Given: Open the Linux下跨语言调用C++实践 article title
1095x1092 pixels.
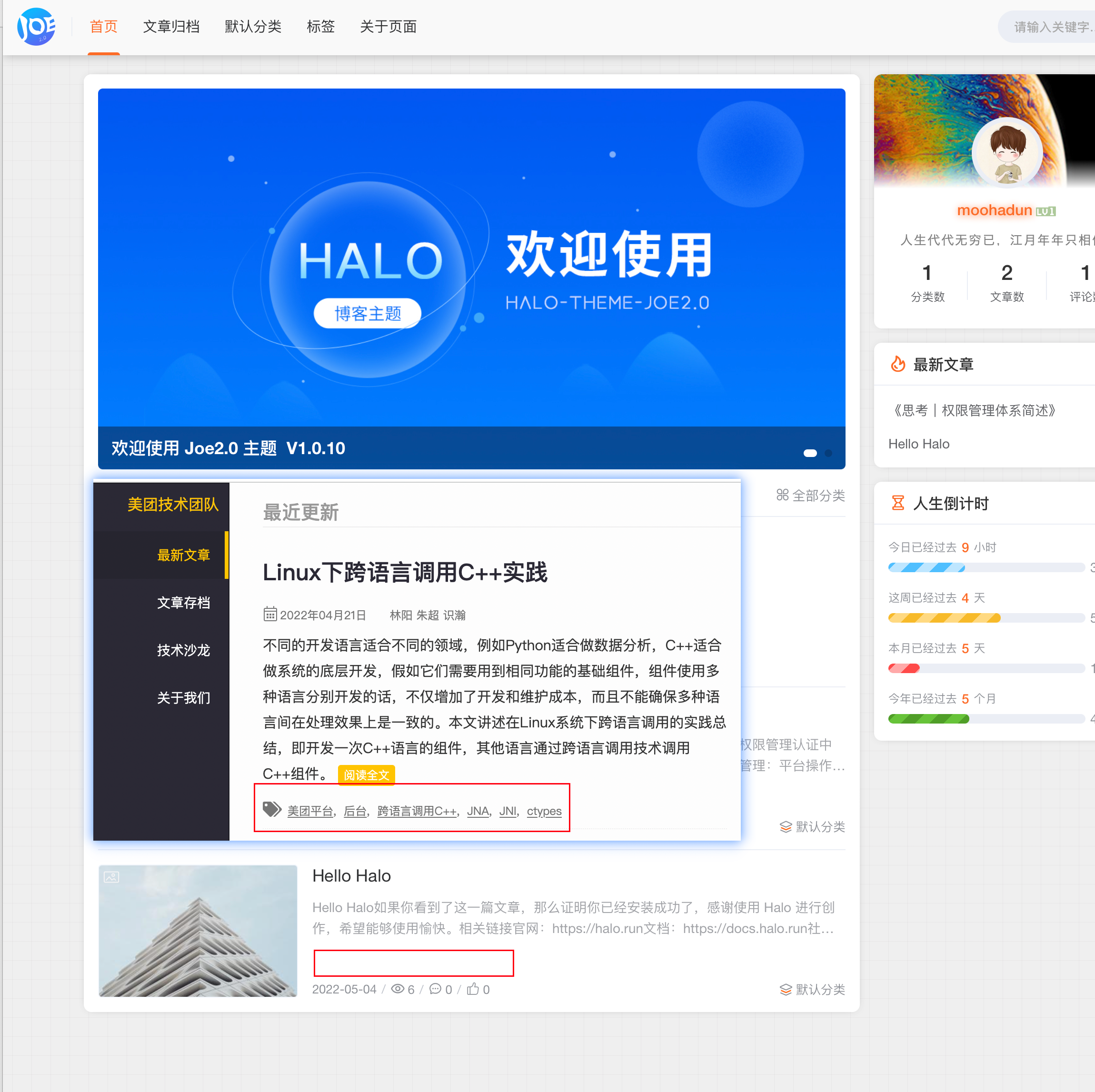Looking at the screenshot, I should click(405, 572).
